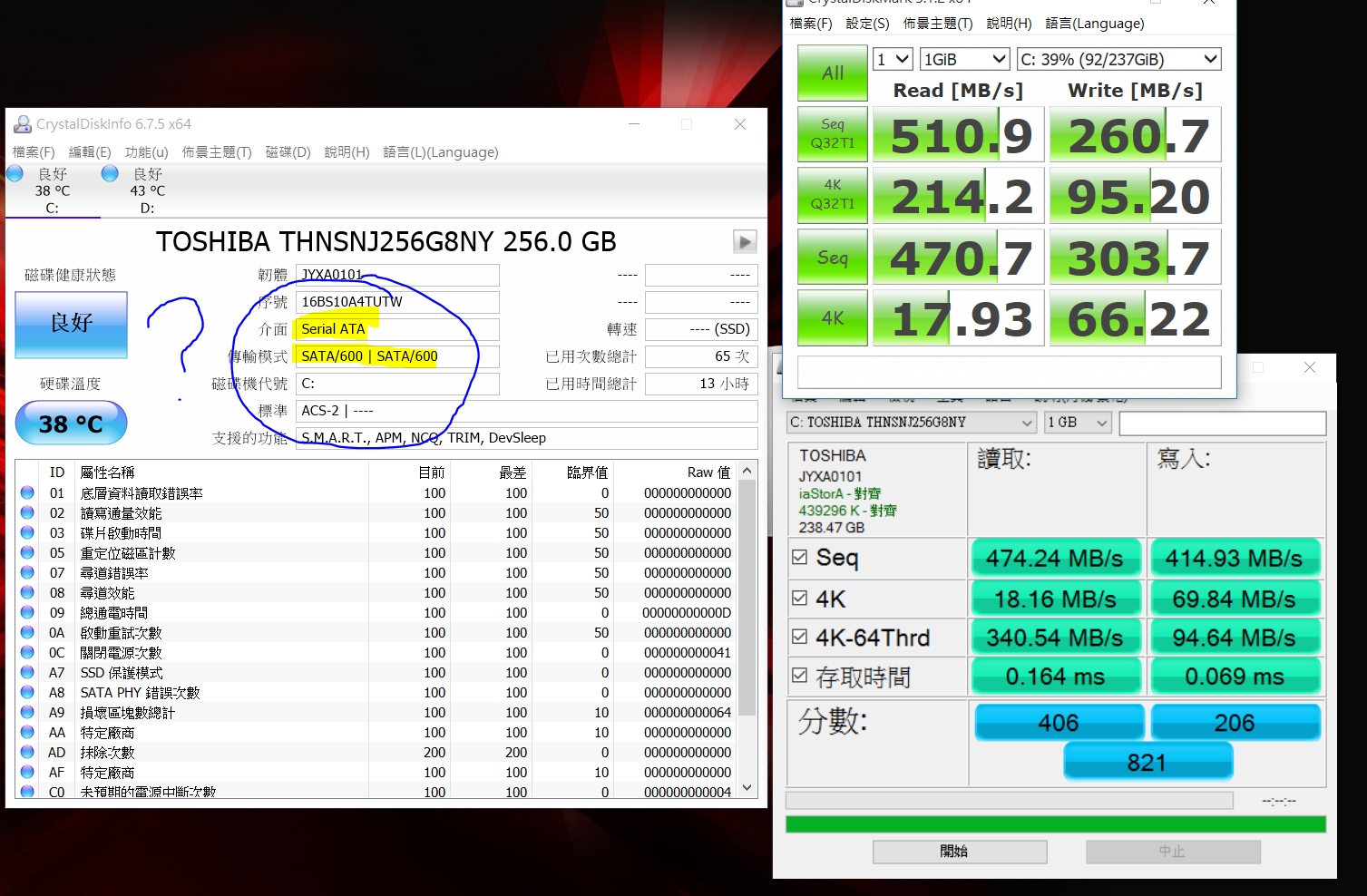The height and width of the screenshot is (896, 1367).
Task: Click the SMART table scrollbar down arrow
Action: 747,787
